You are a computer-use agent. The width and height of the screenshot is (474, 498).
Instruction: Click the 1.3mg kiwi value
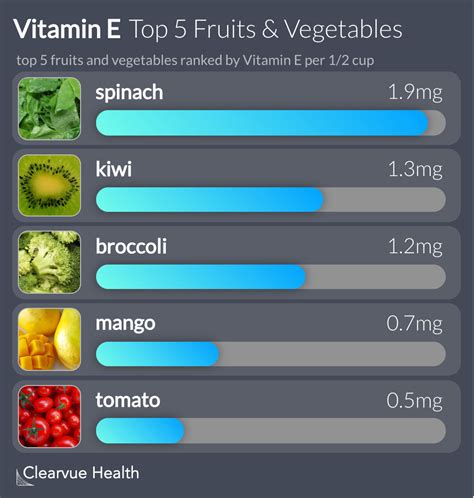(416, 169)
